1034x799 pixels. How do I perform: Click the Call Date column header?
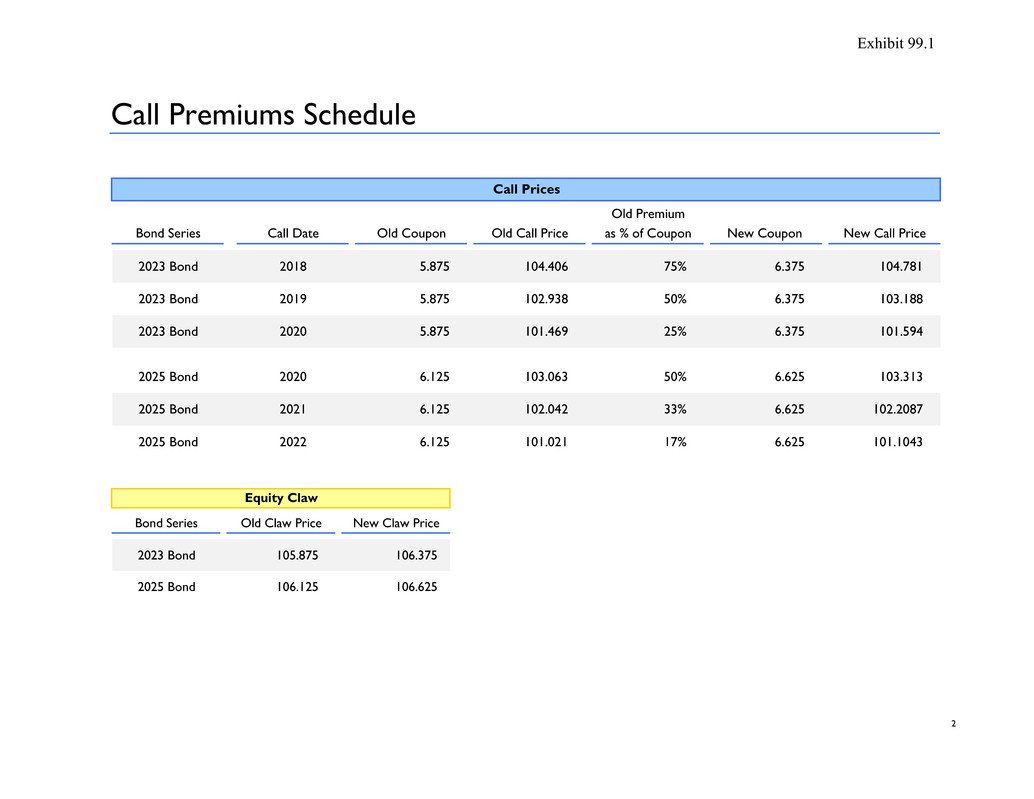(x=293, y=234)
